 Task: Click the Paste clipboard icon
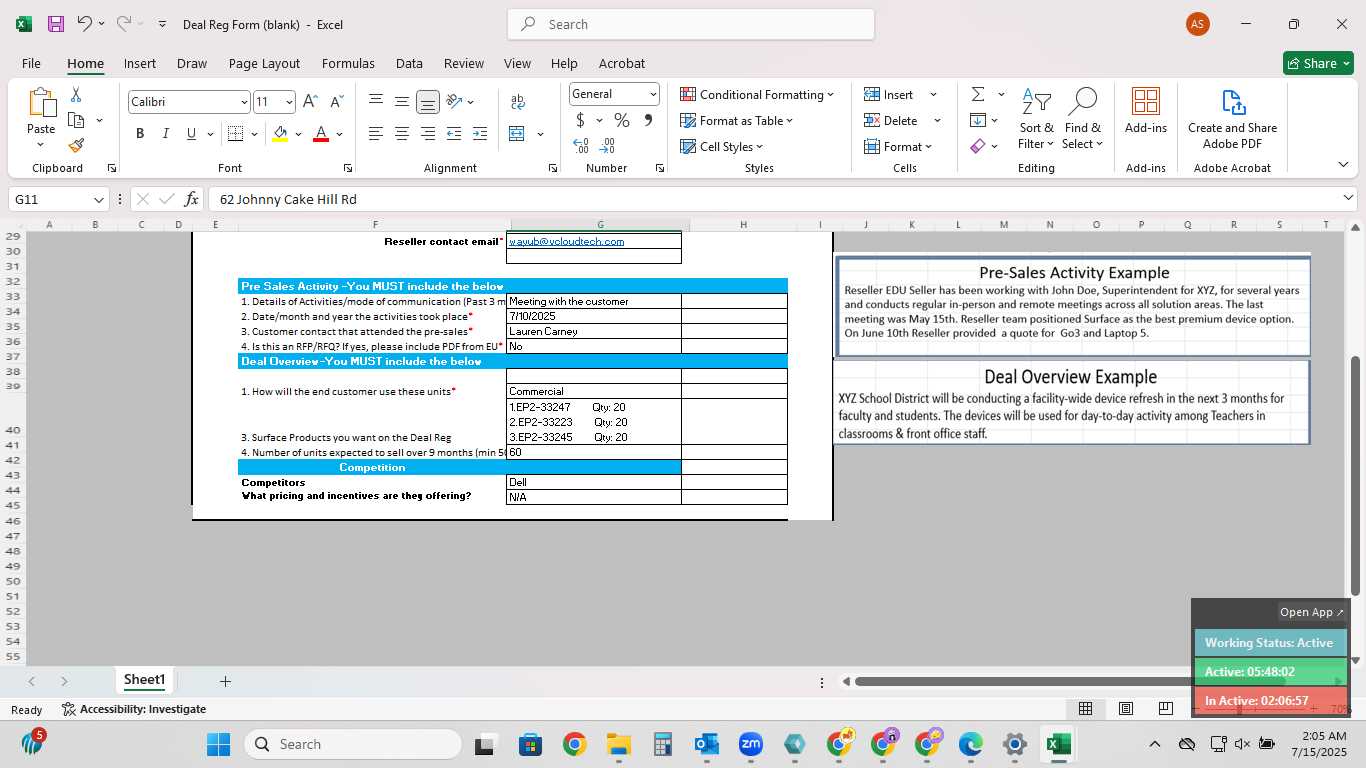(x=41, y=104)
